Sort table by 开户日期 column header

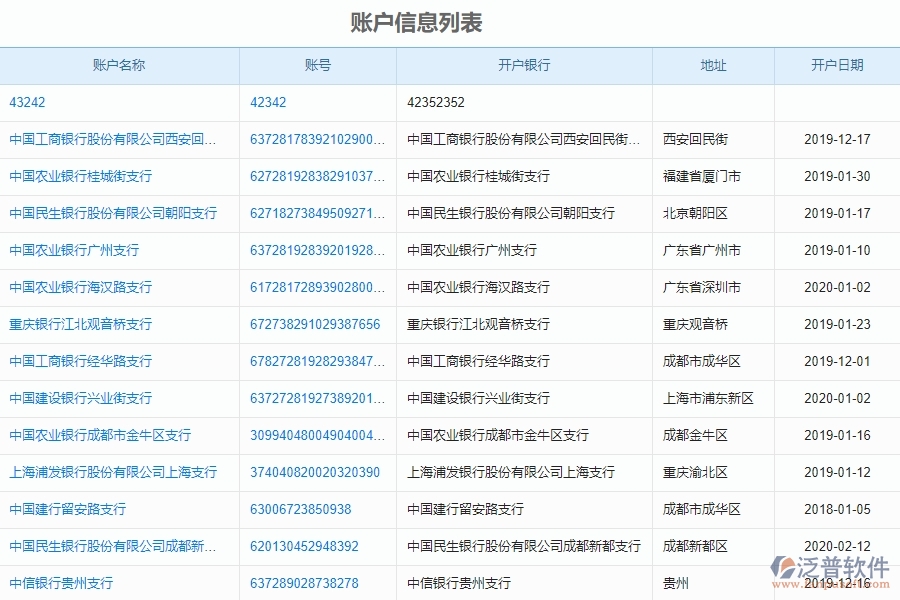836,66
